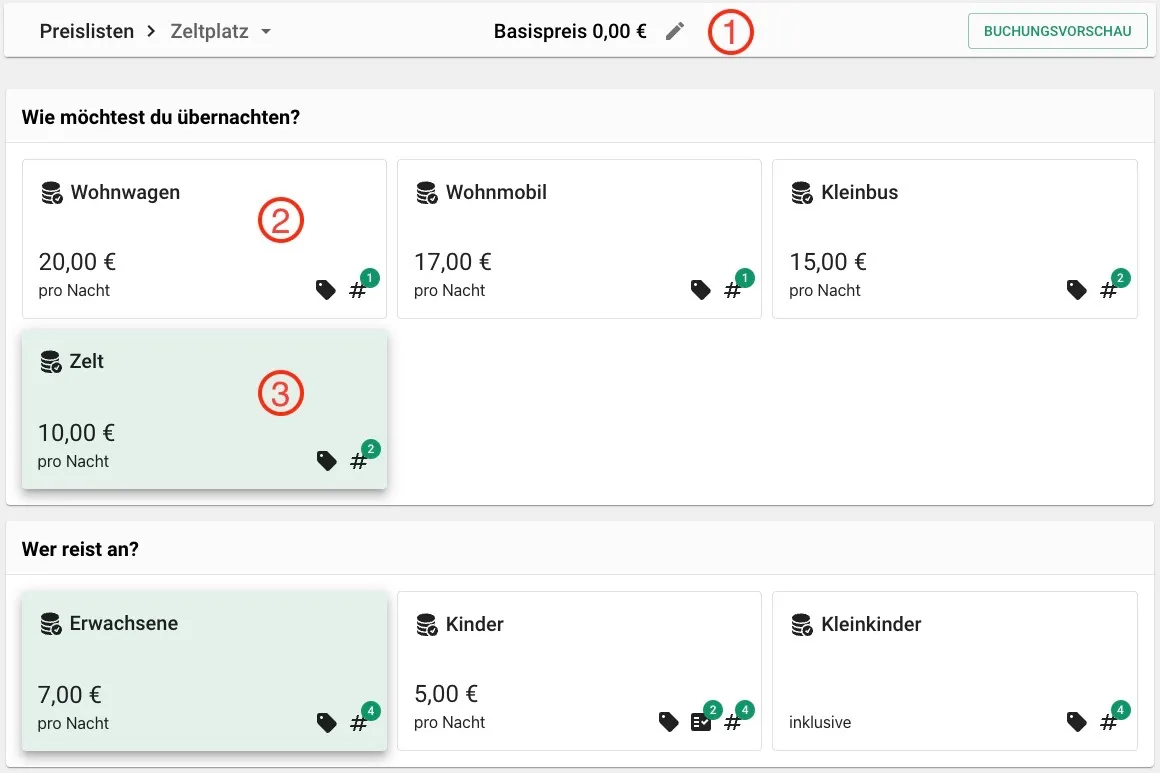Click the price tag icon on Wohnmobil card
The height and width of the screenshot is (773, 1160).
pos(701,289)
